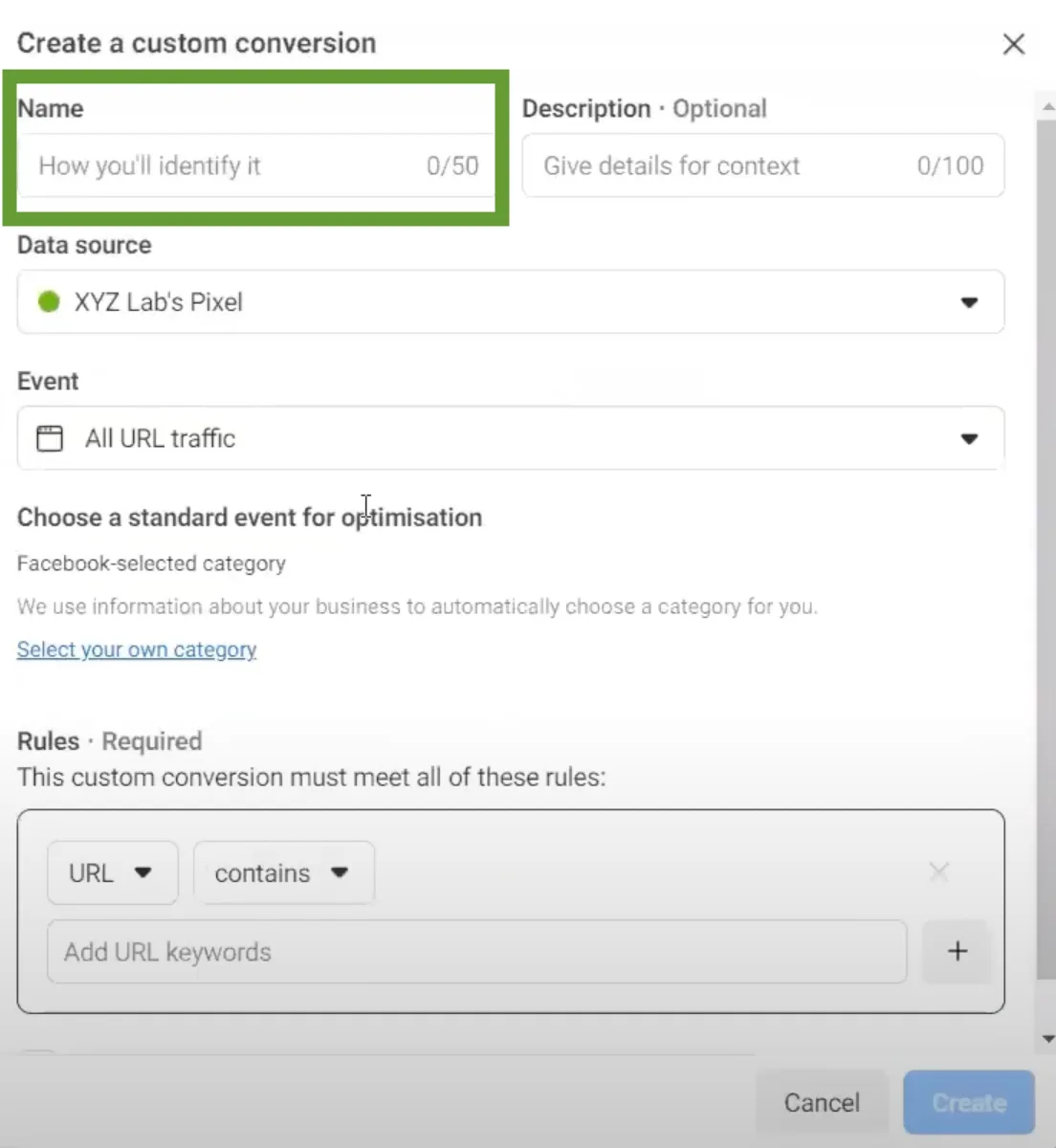This screenshot has height=1148, width=1056.
Task: Click the browser icon beside All URL traffic
Action: pos(50,438)
